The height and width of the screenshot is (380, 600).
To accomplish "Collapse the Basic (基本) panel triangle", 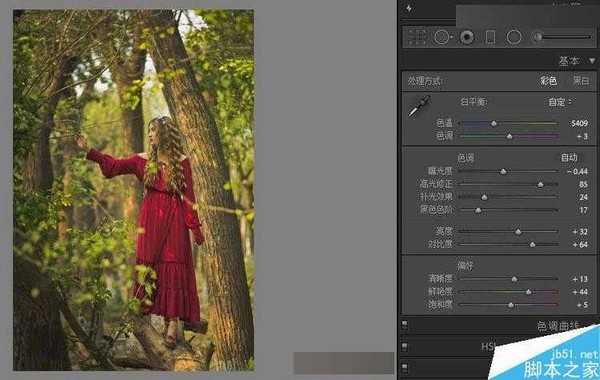I will (592, 61).
